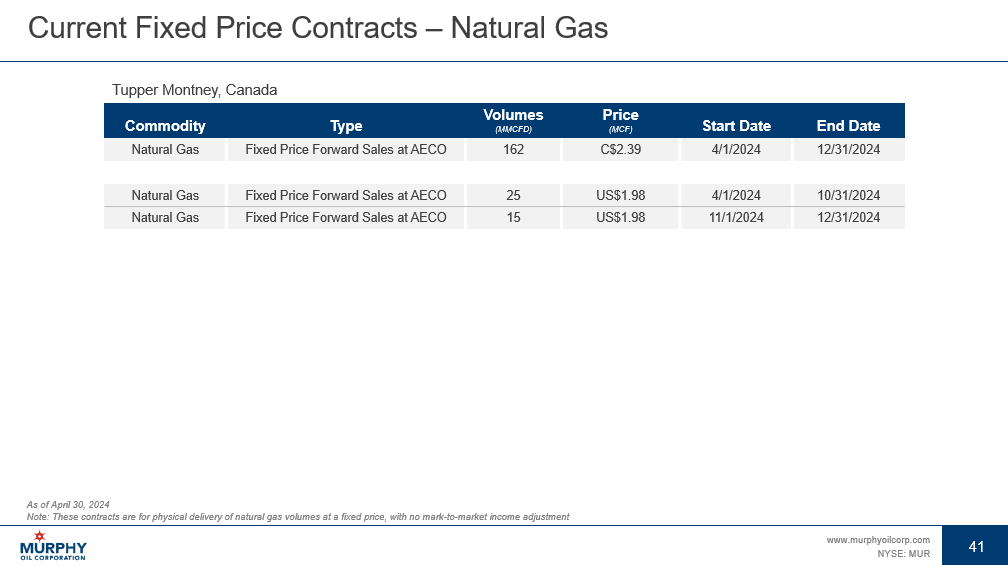
Task: Click the 15 volume cell
Action: 513,217
